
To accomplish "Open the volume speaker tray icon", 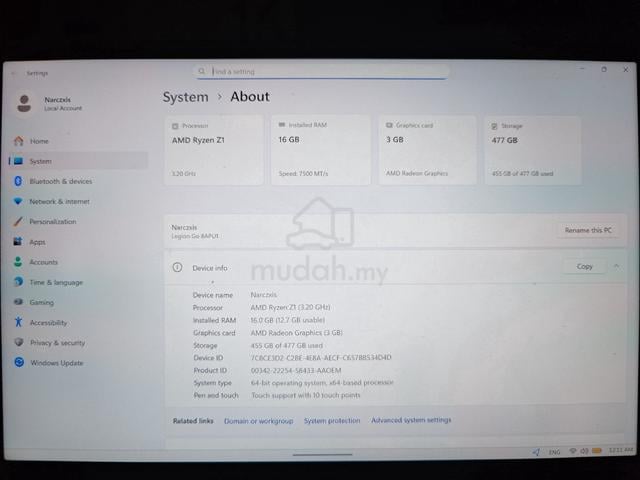I will point(584,451).
